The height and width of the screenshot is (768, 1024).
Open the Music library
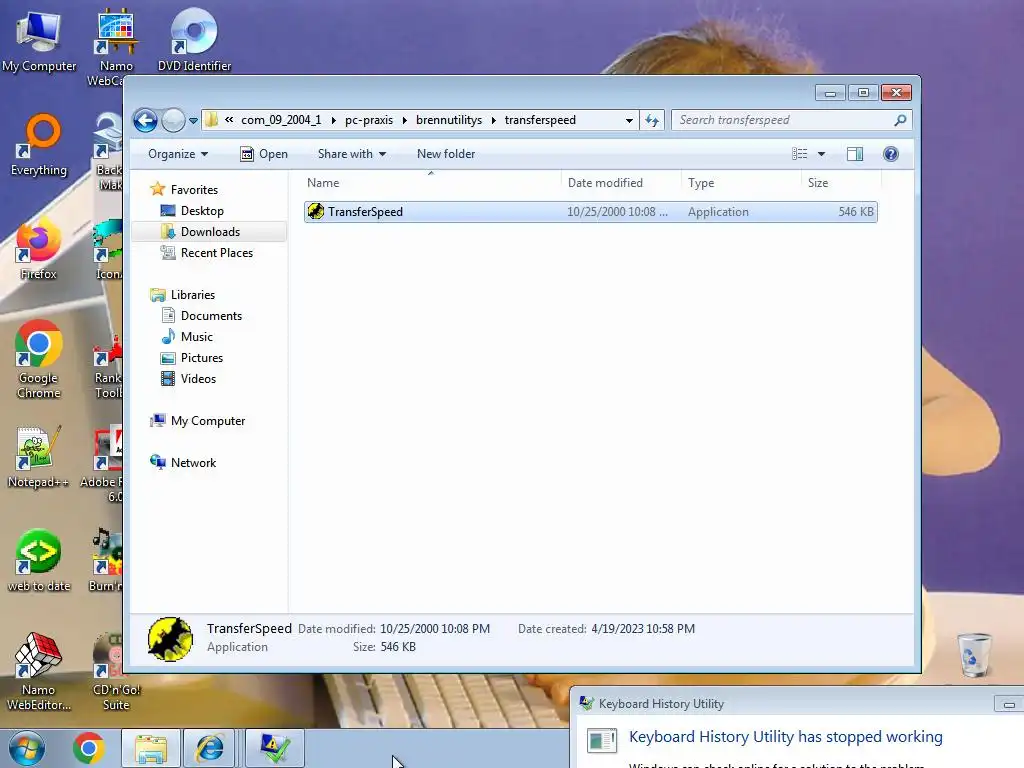[197, 337]
